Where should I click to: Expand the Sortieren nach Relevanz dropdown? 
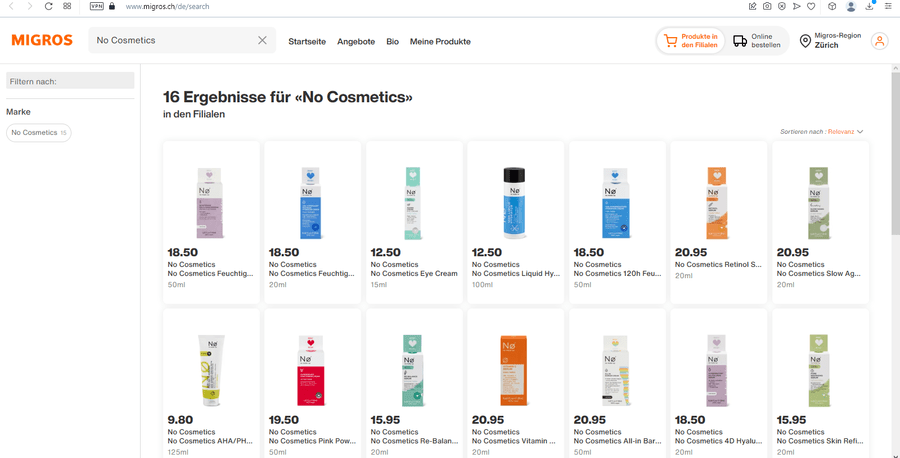pos(821,132)
